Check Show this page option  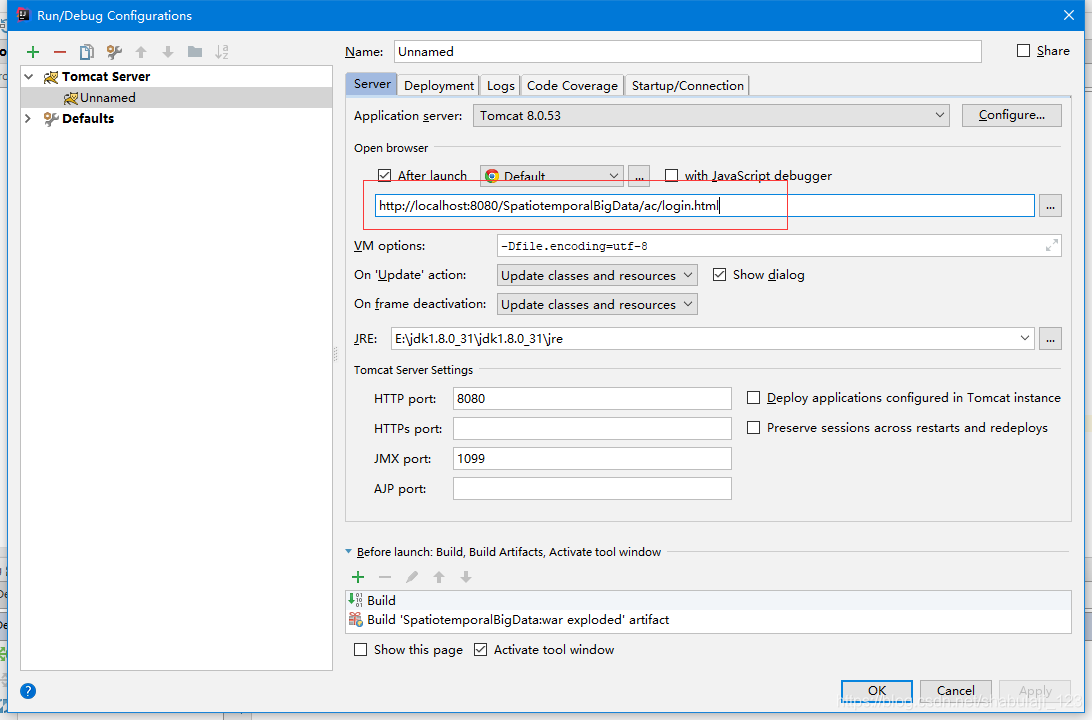tap(360, 650)
